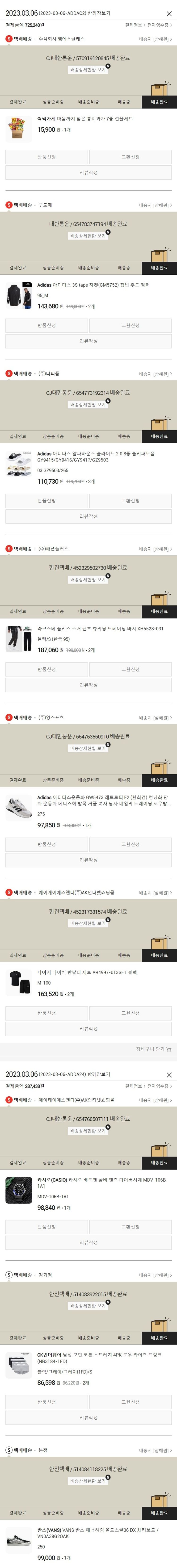Select the 배송완료 step for the 대한통운 570919120845 shipment
Viewport: 177px width, 1568px height.
[159, 102]
